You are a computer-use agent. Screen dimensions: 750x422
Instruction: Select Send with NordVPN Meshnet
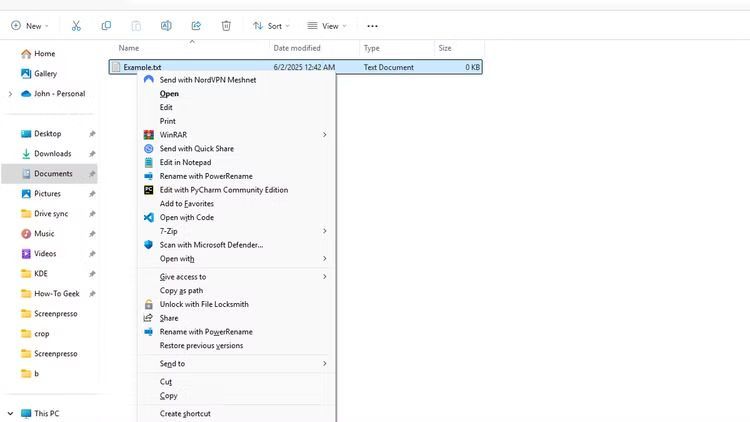pos(207,80)
